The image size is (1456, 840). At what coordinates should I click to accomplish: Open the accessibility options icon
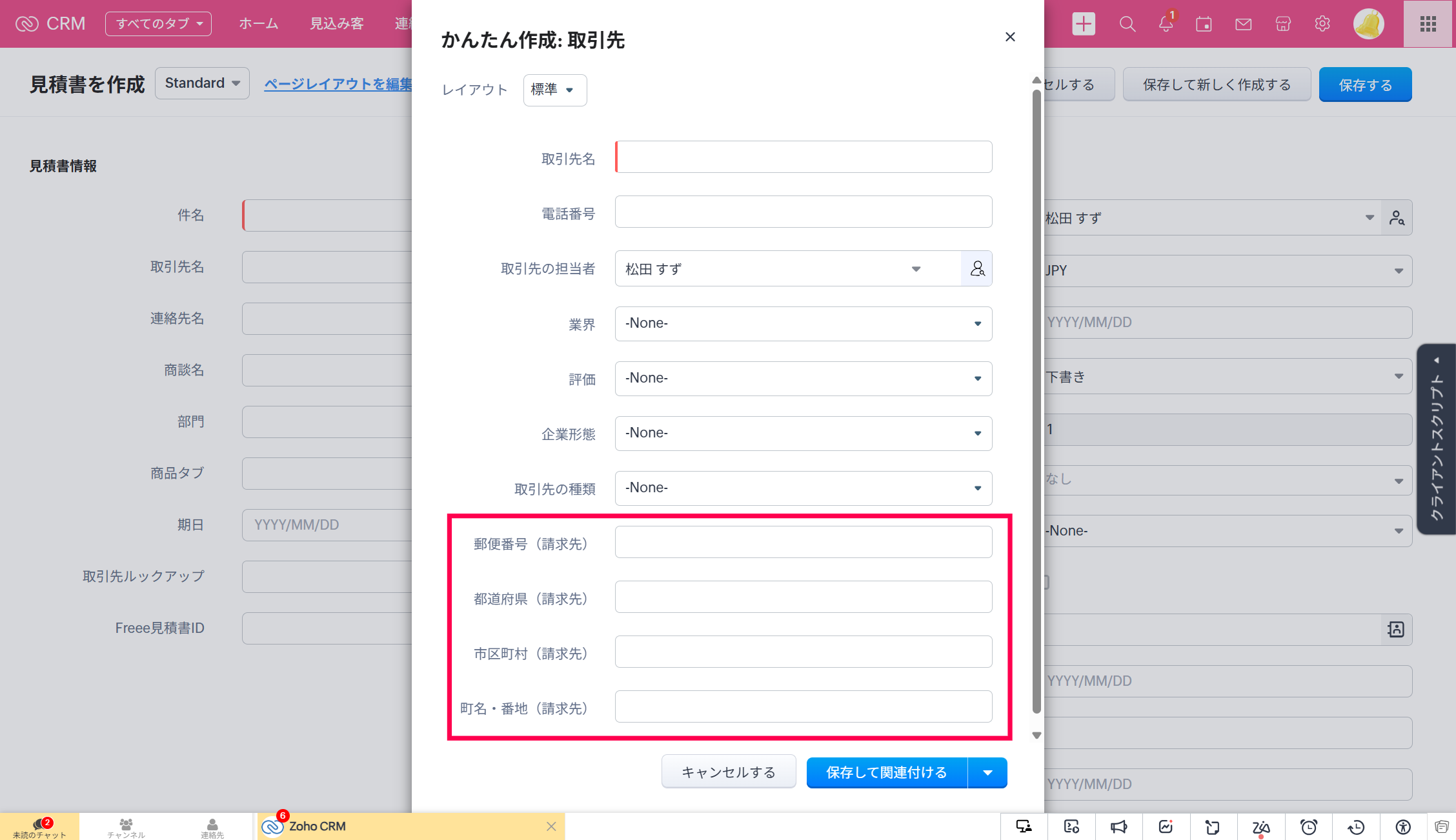tap(1403, 827)
